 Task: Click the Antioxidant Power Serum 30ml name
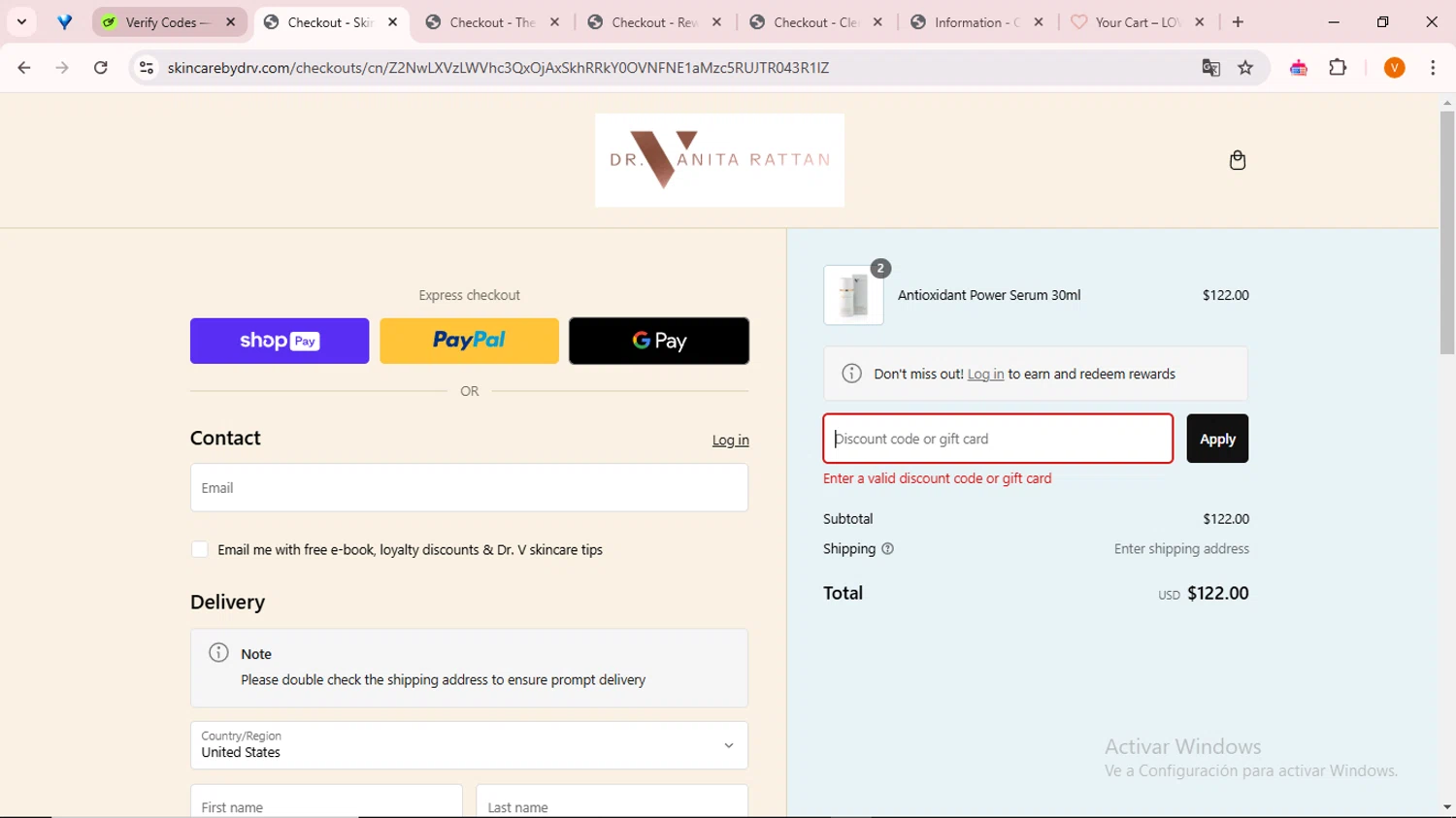pos(988,295)
